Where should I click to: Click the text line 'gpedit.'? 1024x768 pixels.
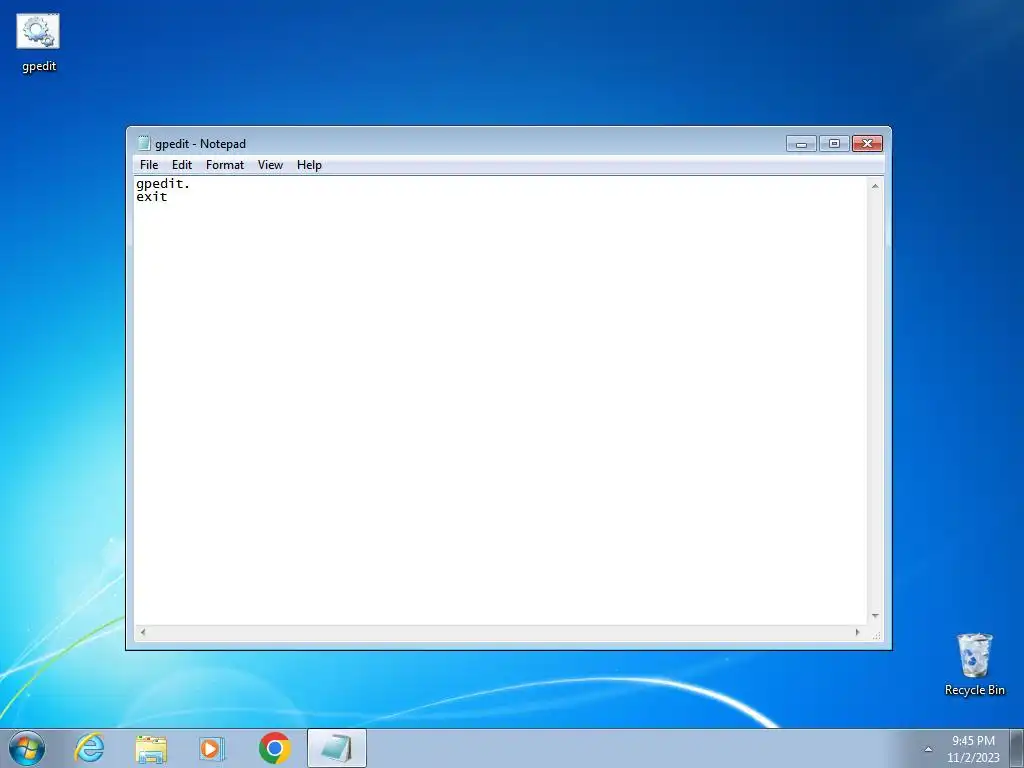[163, 184]
